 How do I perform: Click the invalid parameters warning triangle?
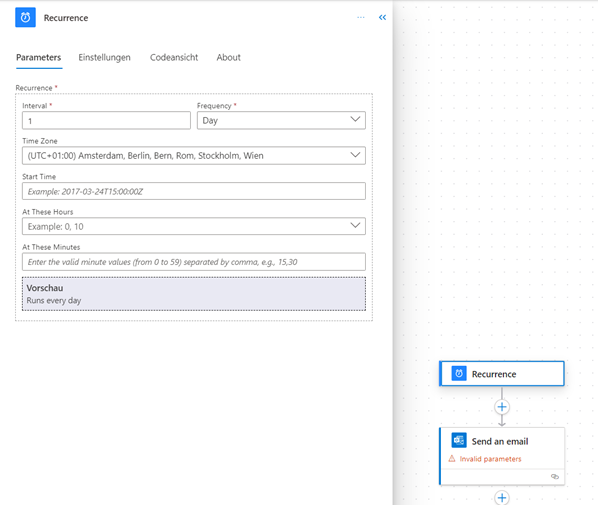click(x=452, y=459)
